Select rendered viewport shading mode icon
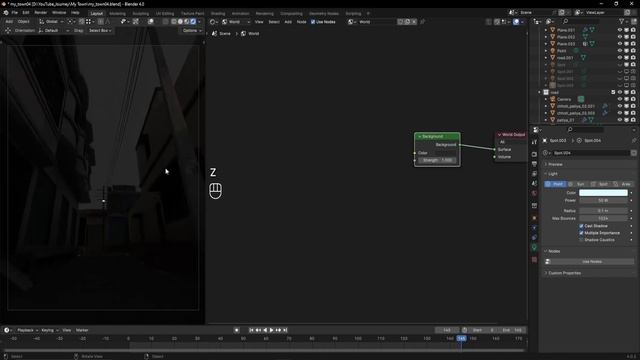The image size is (640, 360). pyautogui.click(x=193, y=22)
